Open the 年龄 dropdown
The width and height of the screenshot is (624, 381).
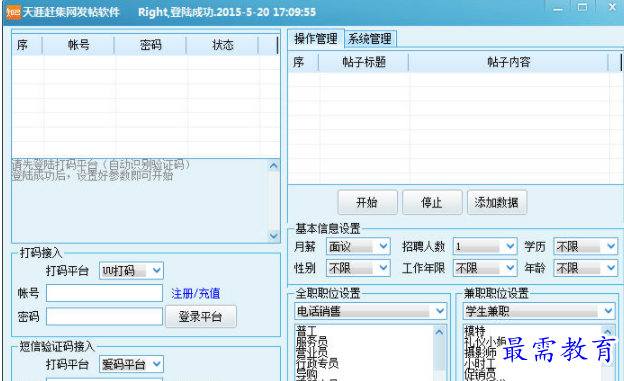coord(585,268)
